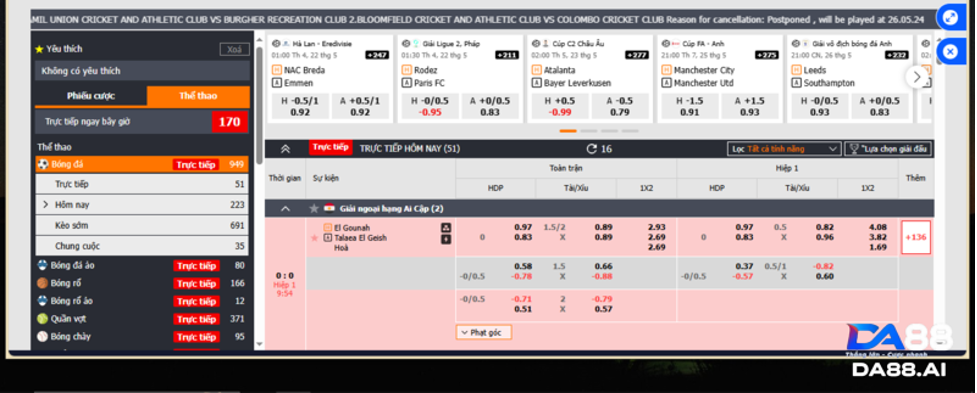Refresh the live odds countdown icon

pos(592,149)
